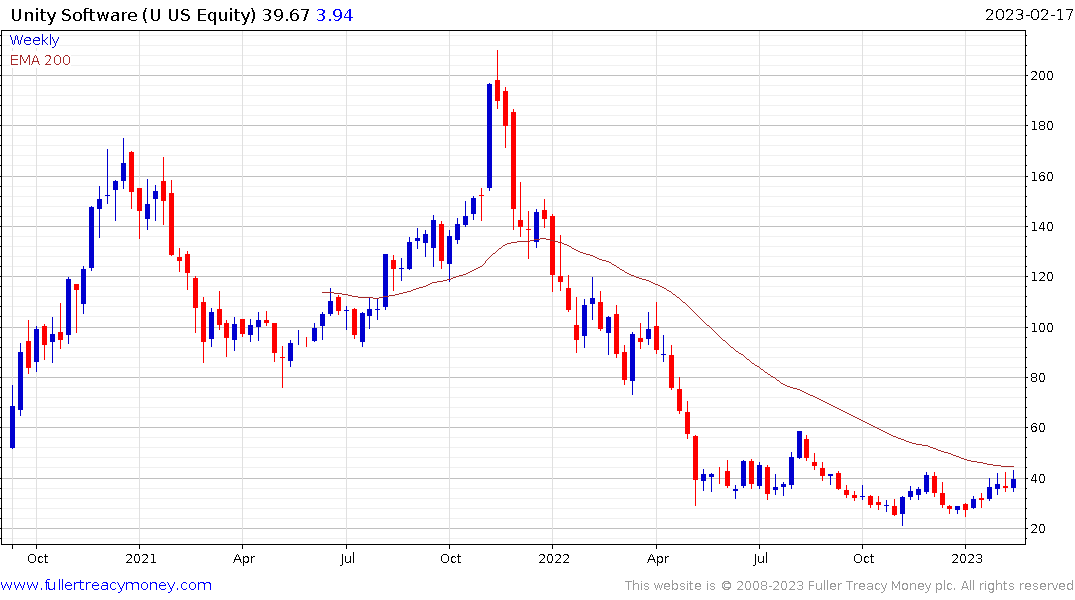This screenshot has height=600, width=1075.
Task: Click the Weekly interval label
Action: coord(34,40)
